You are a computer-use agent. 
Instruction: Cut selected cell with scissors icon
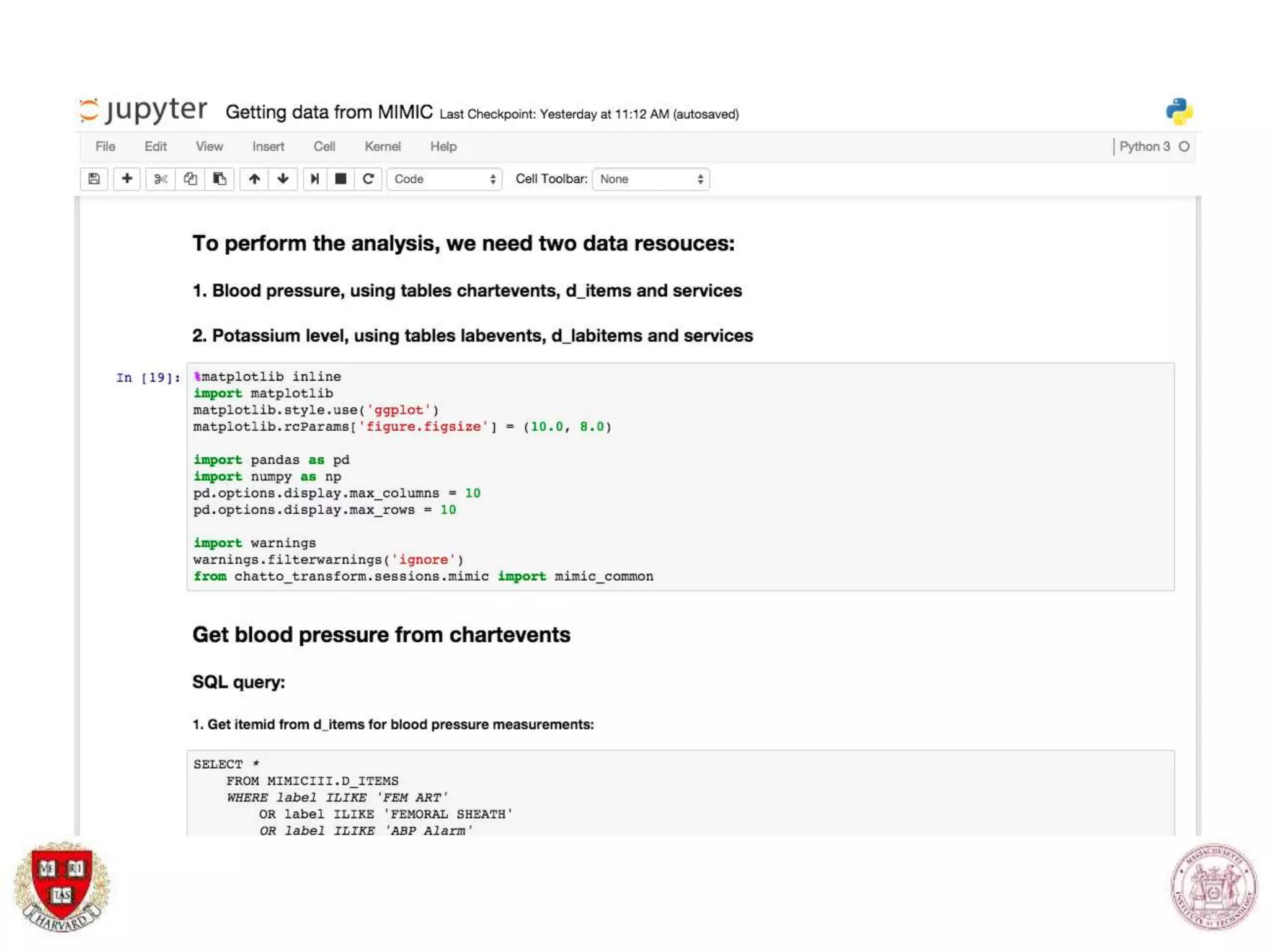[161, 179]
